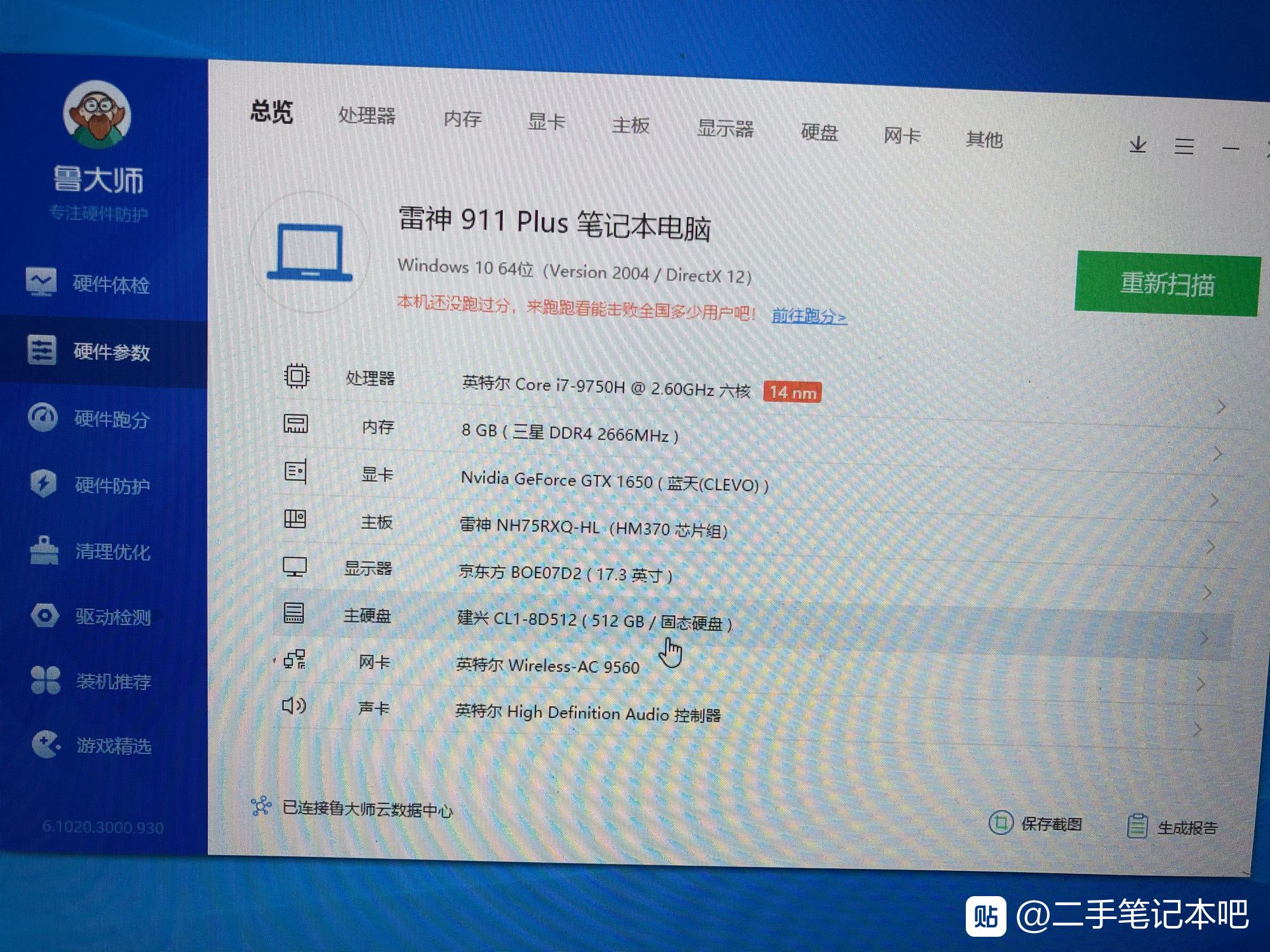Expand the 声卡 row chevron
1270x952 pixels.
point(1197,729)
